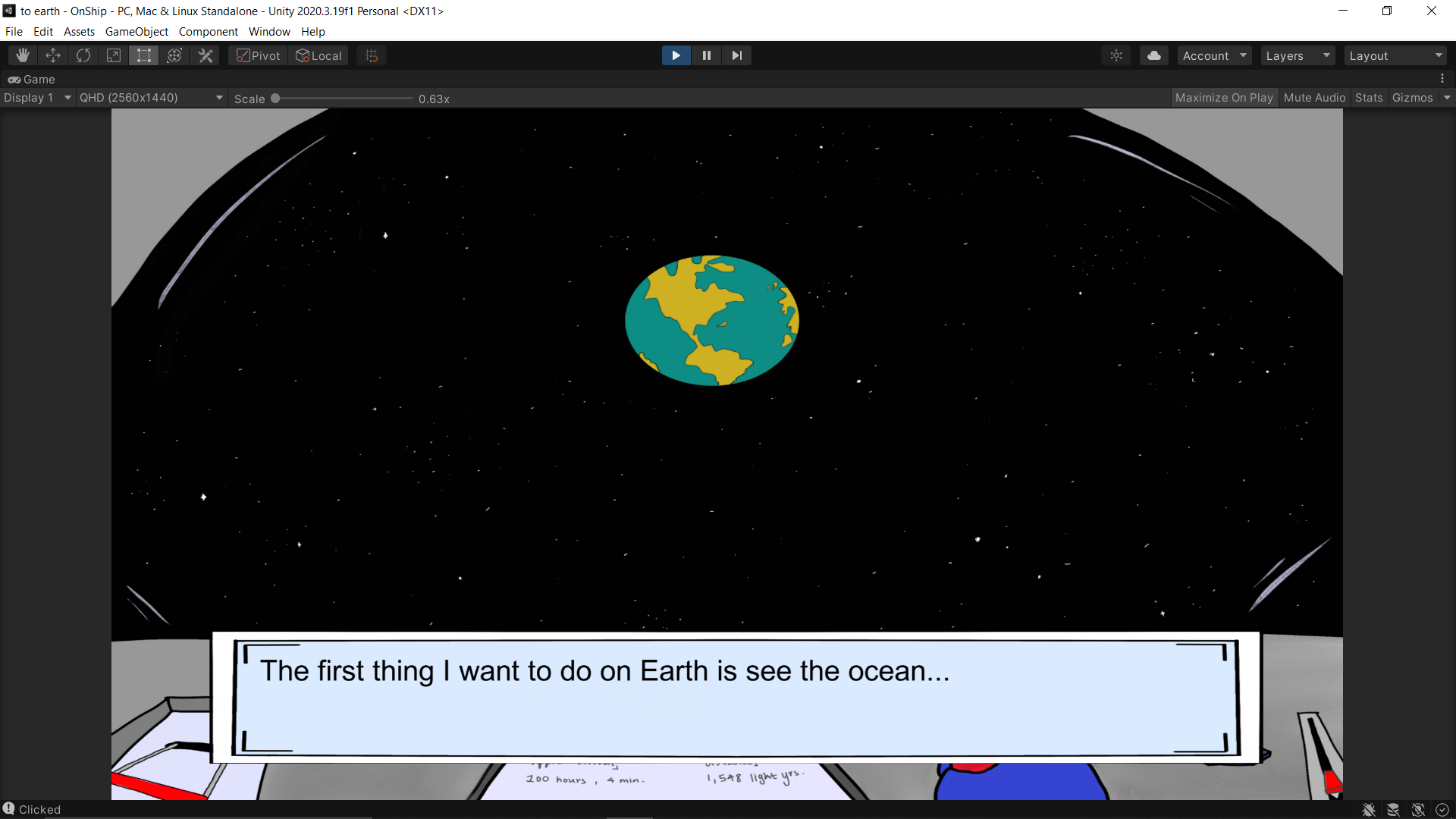The image size is (1456, 819).
Task: Select the Transform tool
Action: (x=174, y=55)
